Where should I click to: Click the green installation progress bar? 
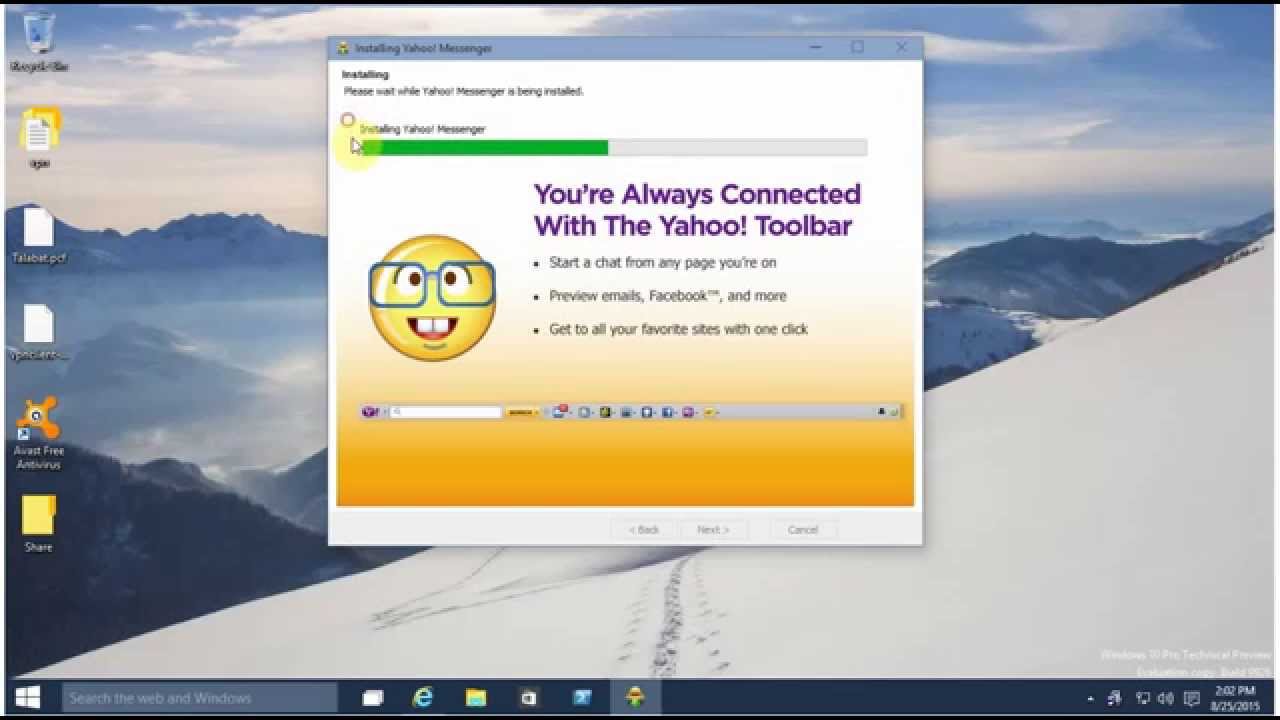point(613,148)
